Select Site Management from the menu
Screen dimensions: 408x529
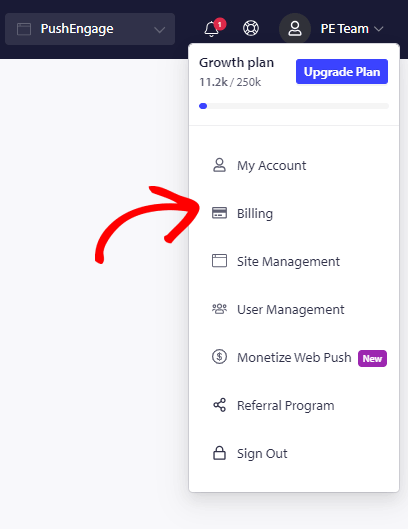[x=294, y=261]
